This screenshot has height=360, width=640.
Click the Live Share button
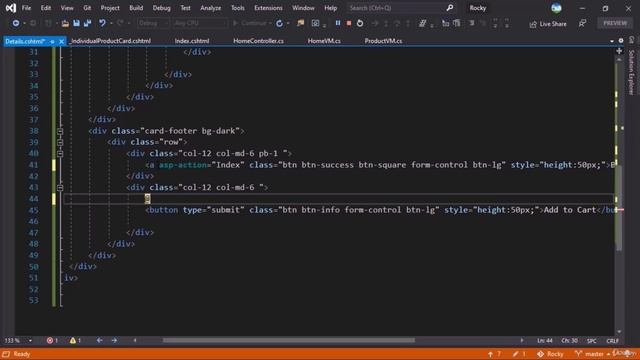click(548, 24)
